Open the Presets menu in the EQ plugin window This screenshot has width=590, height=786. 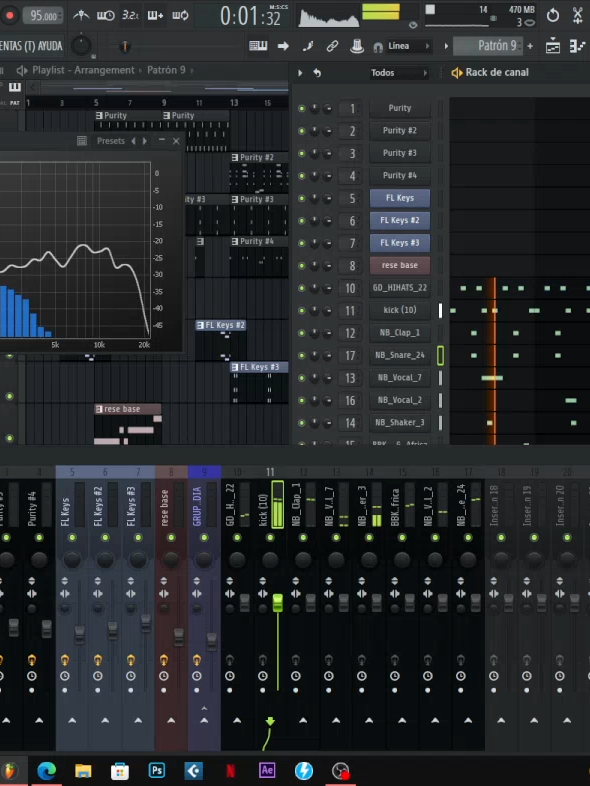(x=110, y=141)
